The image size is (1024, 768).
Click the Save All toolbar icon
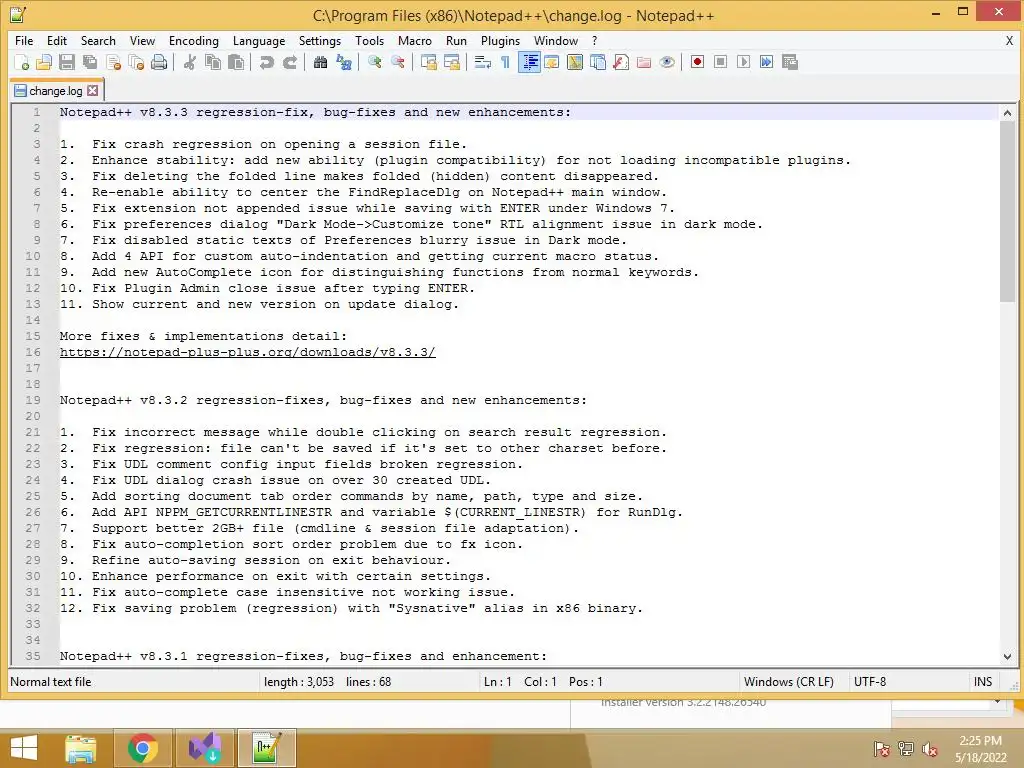click(90, 62)
